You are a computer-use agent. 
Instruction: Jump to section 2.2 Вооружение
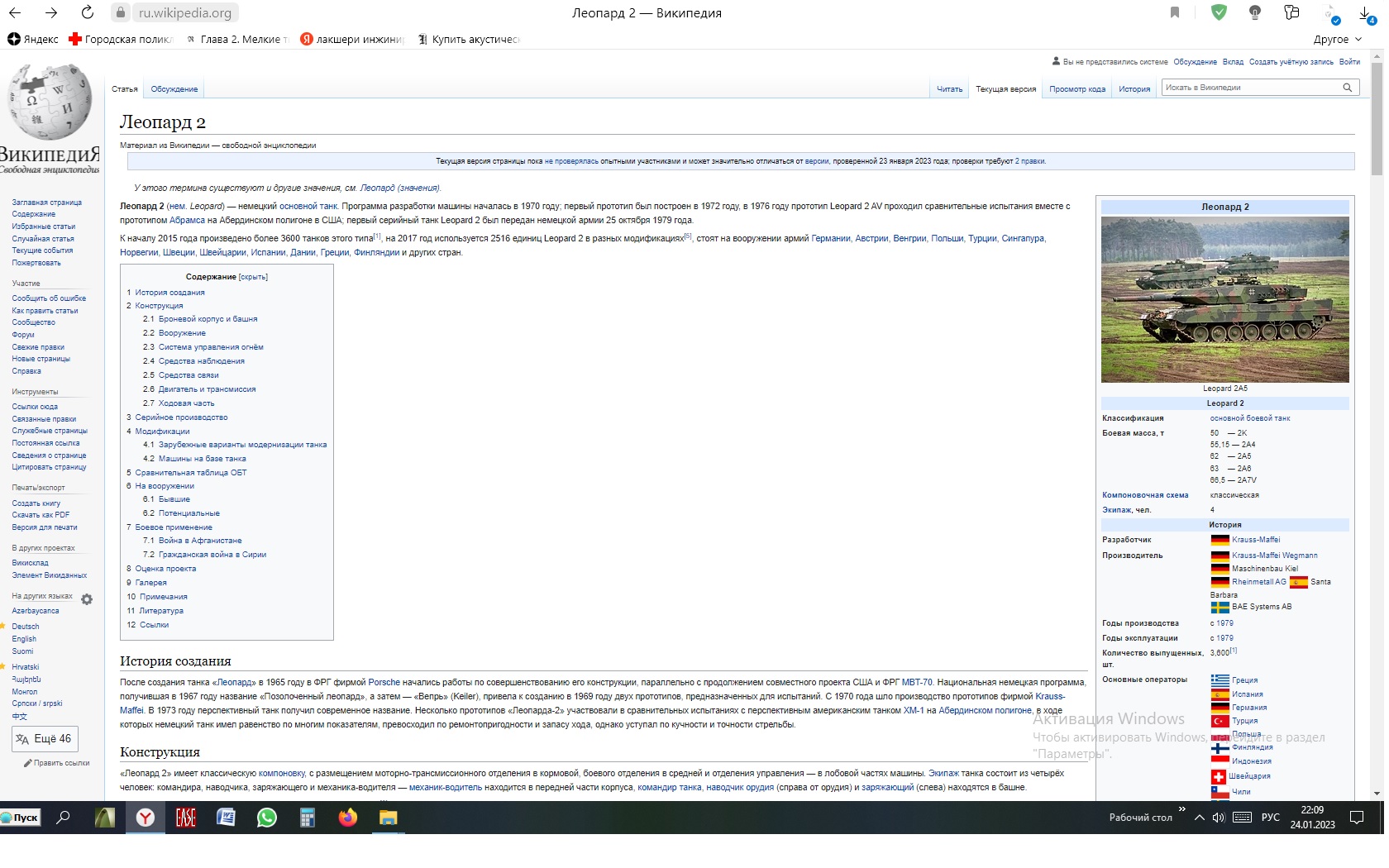[182, 333]
